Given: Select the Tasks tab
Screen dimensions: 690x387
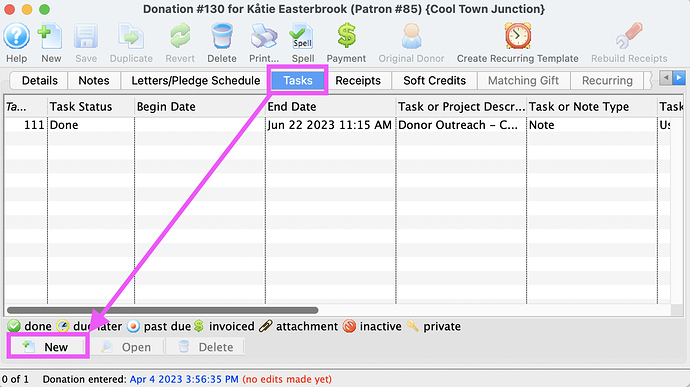Looking at the screenshot, I should point(298,81).
